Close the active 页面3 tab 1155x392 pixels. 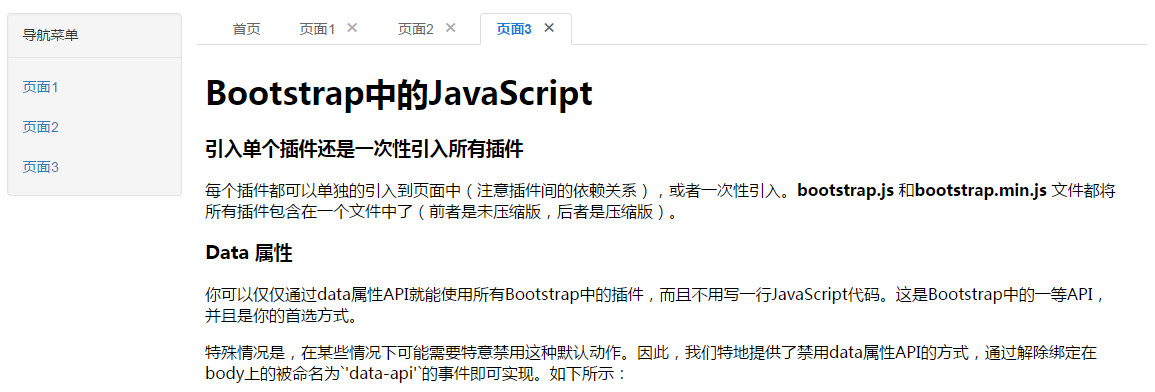[x=549, y=28]
